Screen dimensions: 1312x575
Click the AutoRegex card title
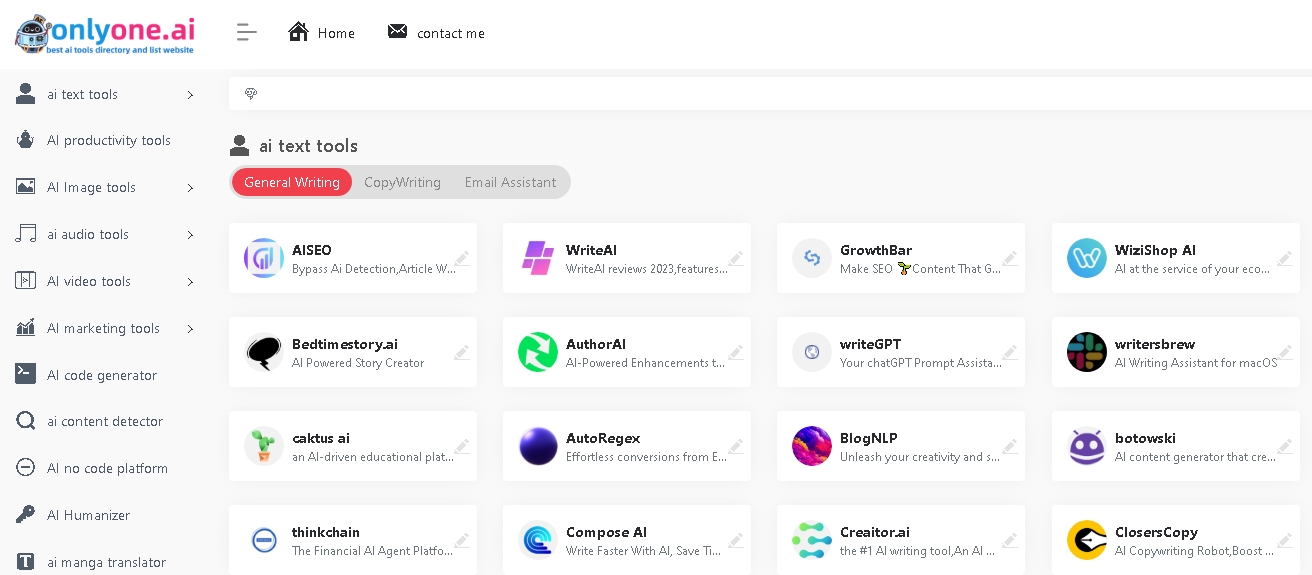(x=603, y=438)
